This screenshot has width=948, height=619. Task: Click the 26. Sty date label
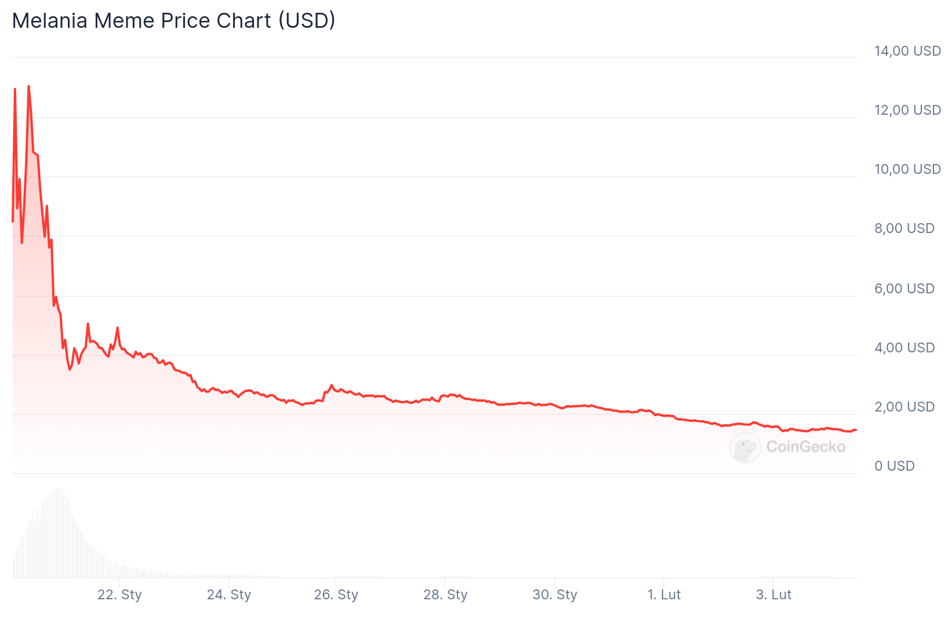pos(336,594)
